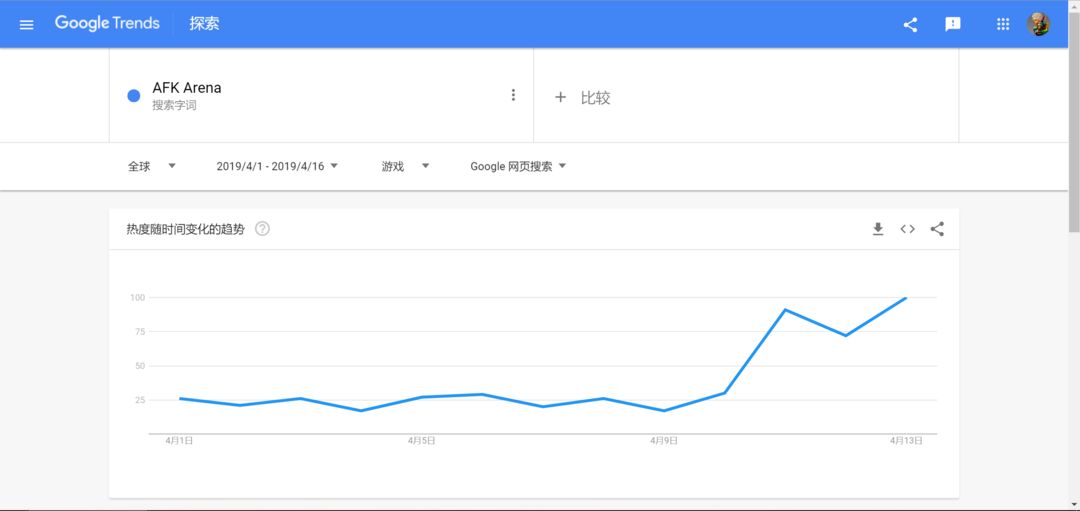
Task: Add a comparison term (比较)
Action: tap(583, 98)
